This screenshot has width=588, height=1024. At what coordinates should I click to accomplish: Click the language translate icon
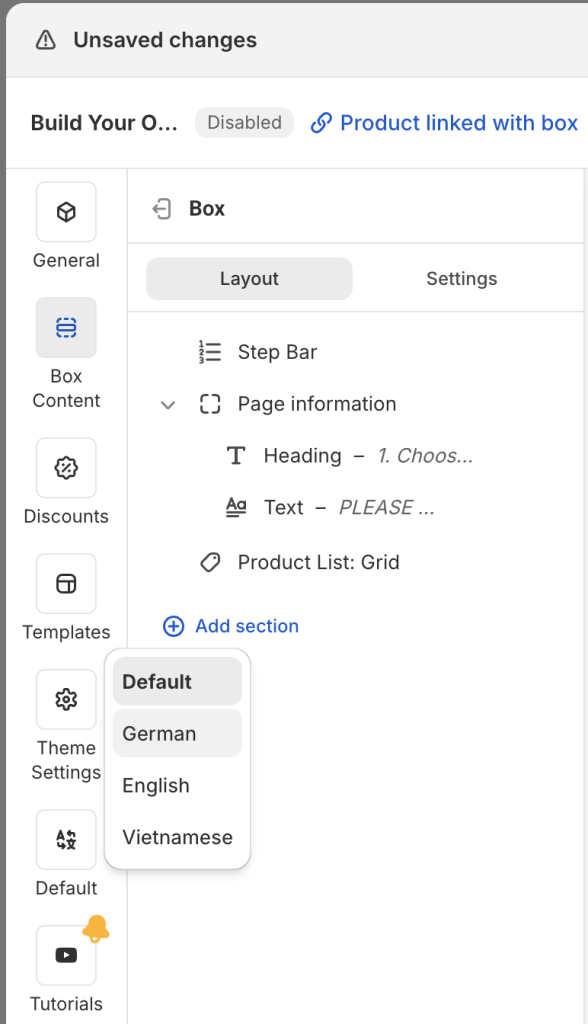[66, 840]
